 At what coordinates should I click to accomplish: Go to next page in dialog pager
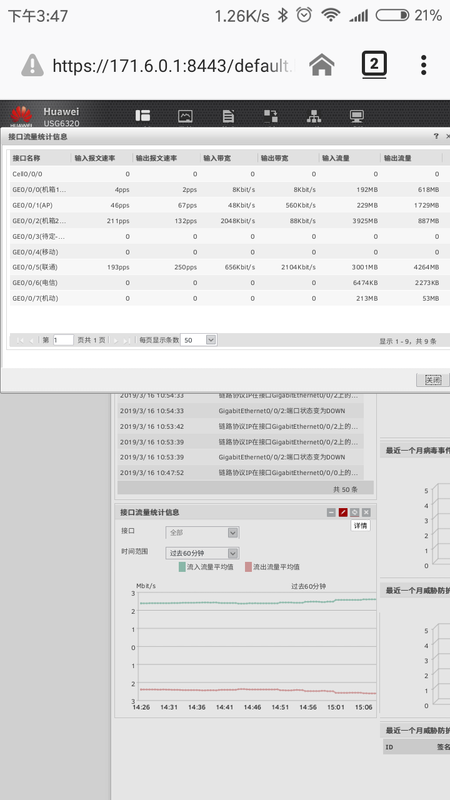(x=115, y=340)
